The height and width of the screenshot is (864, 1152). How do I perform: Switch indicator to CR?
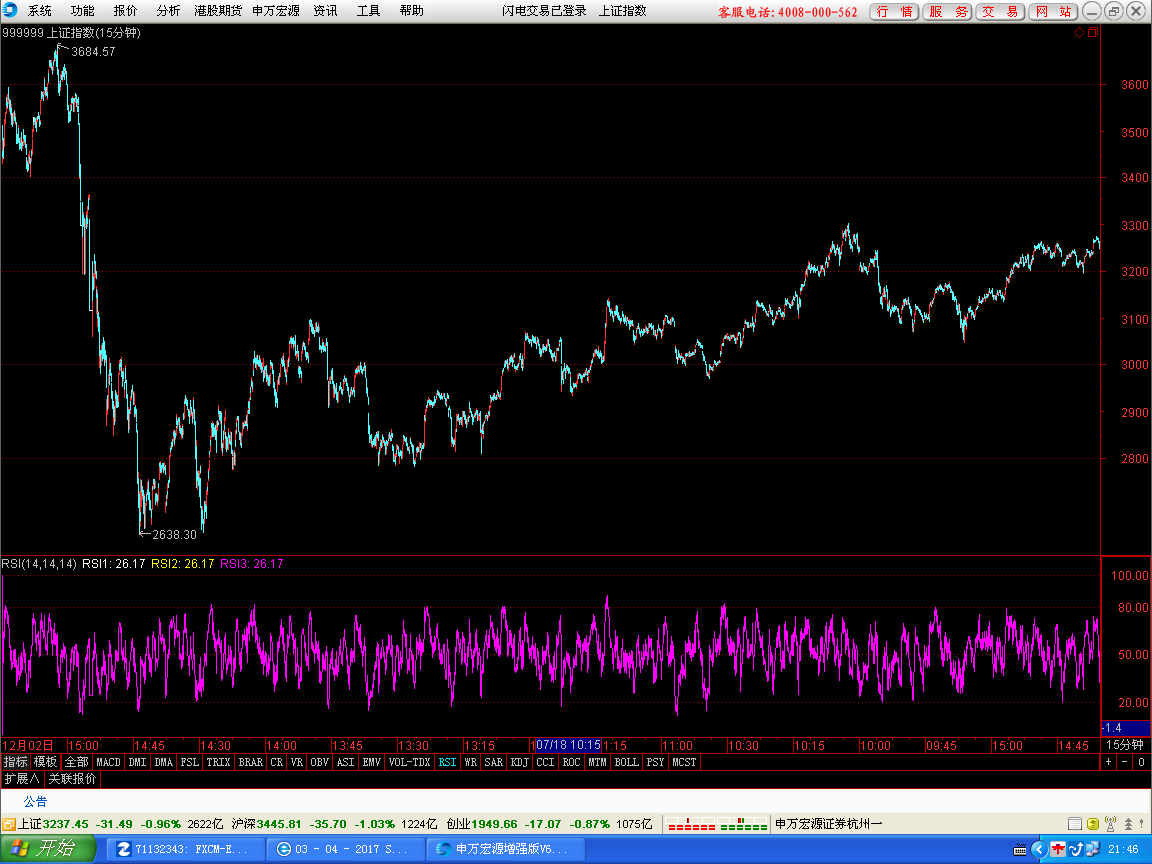[277, 762]
